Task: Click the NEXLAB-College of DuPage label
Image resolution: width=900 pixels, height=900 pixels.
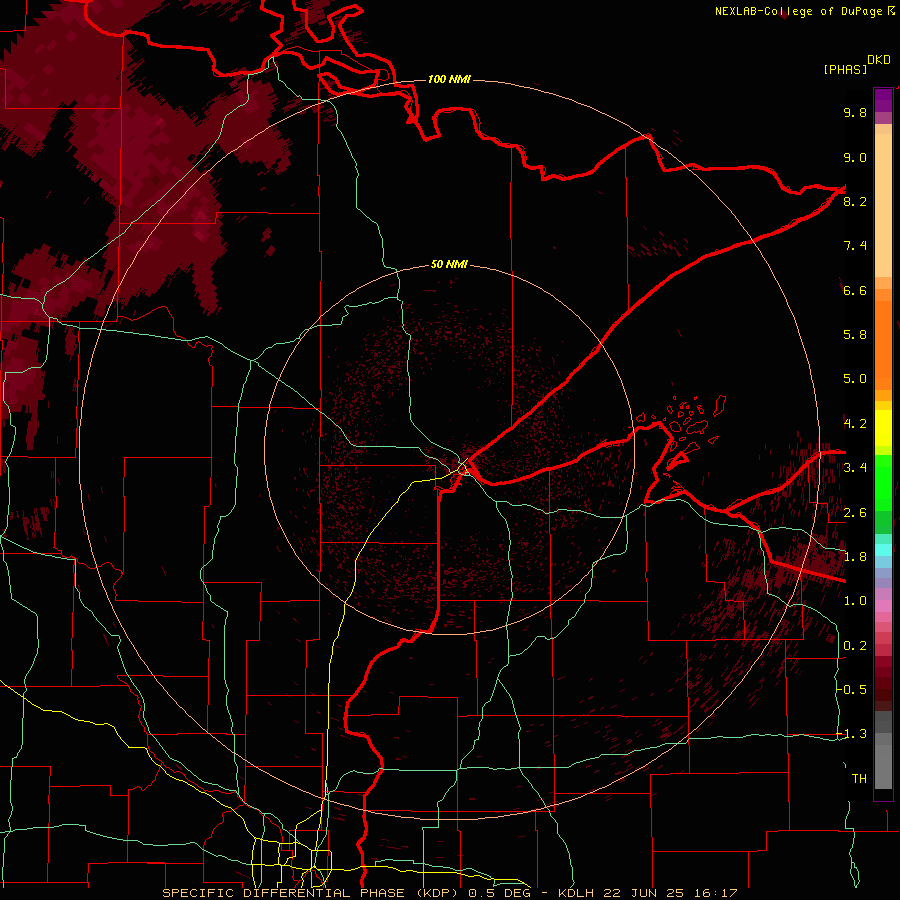Action: click(x=799, y=11)
